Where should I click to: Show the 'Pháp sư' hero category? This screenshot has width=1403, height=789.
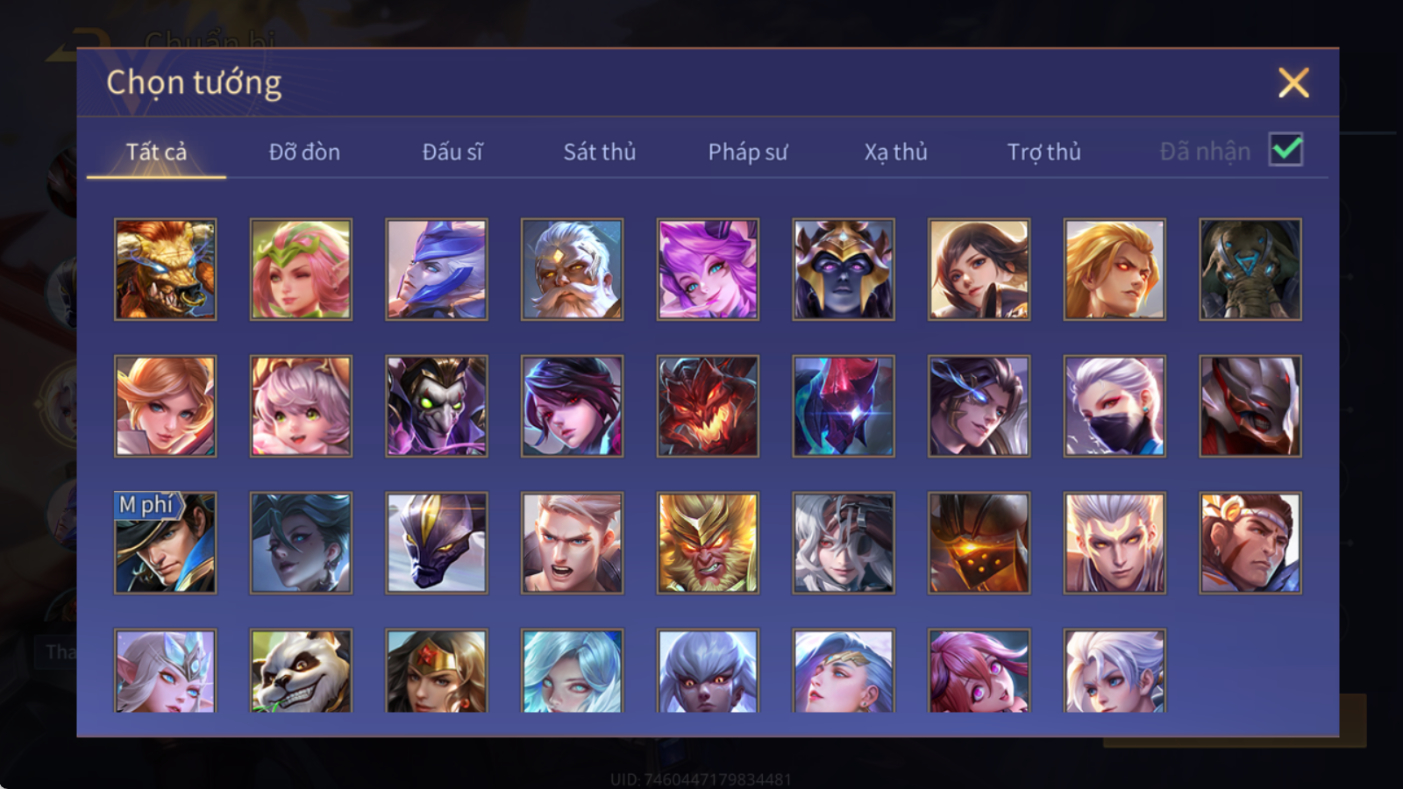[x=748, y=152]
